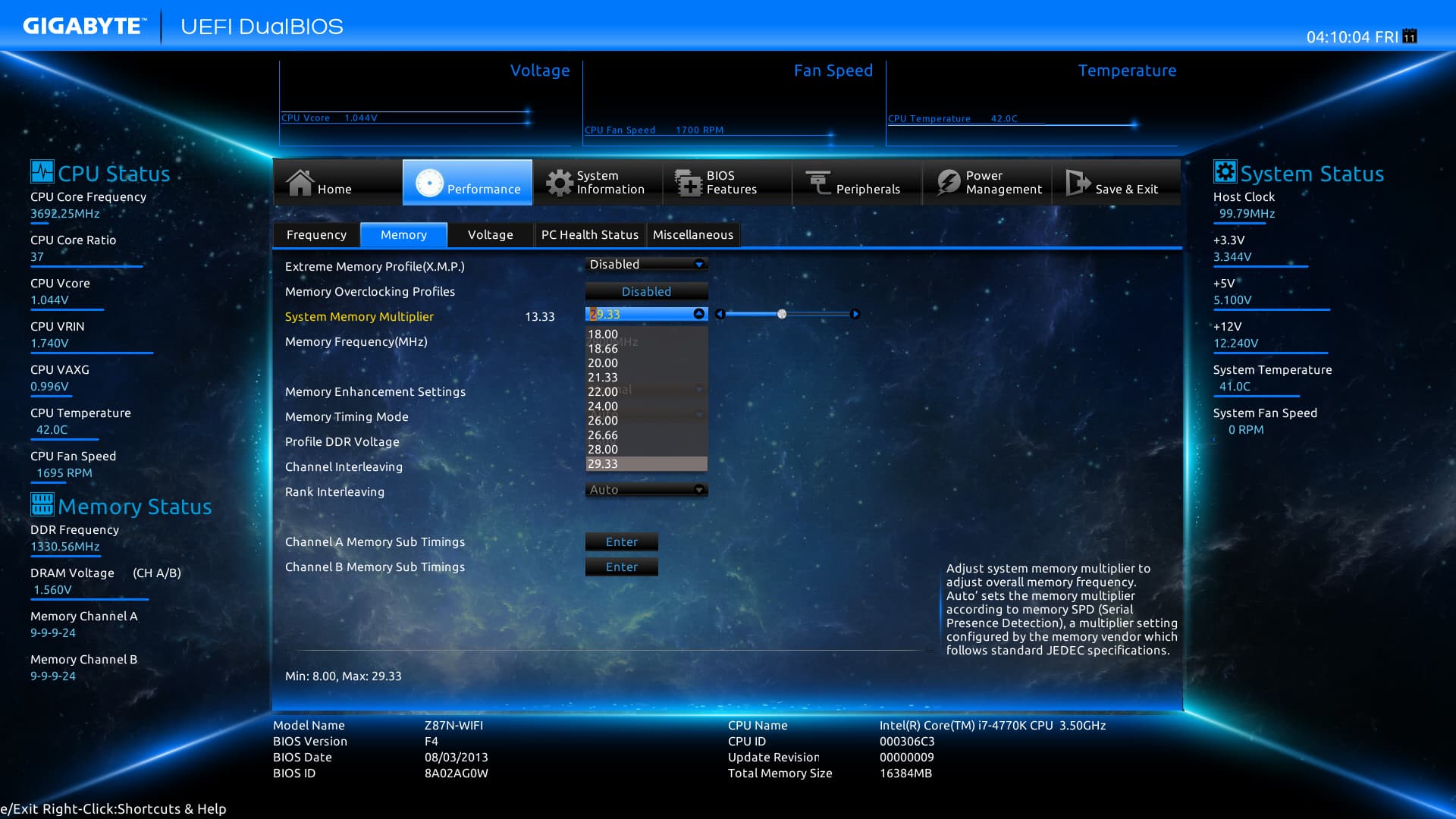Click the memory multiplier slider handle
Image resolution: width=1456 pixels, height=819 pixels.
782,314
